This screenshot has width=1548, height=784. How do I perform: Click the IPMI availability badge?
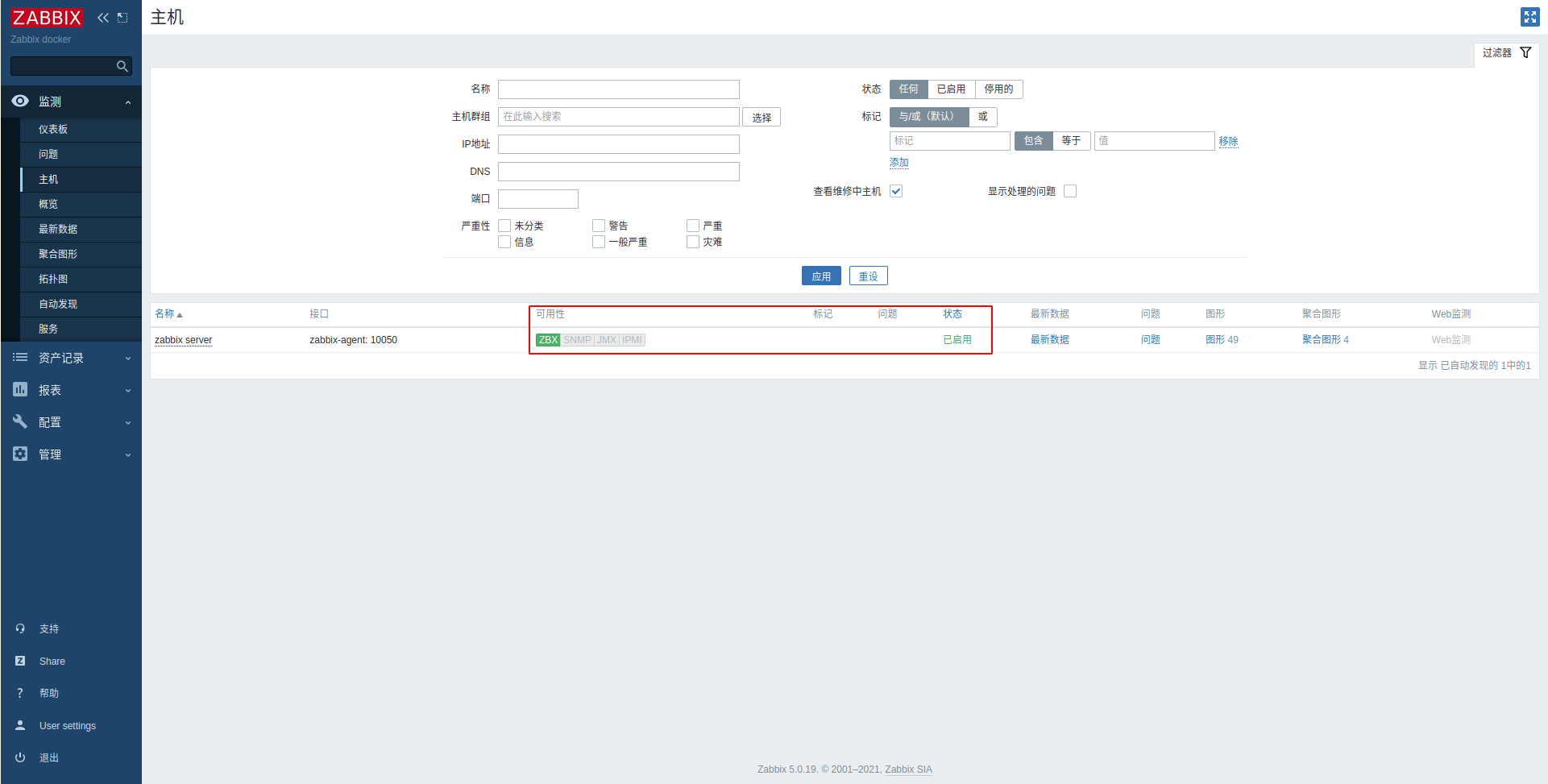tap(633, 340)
